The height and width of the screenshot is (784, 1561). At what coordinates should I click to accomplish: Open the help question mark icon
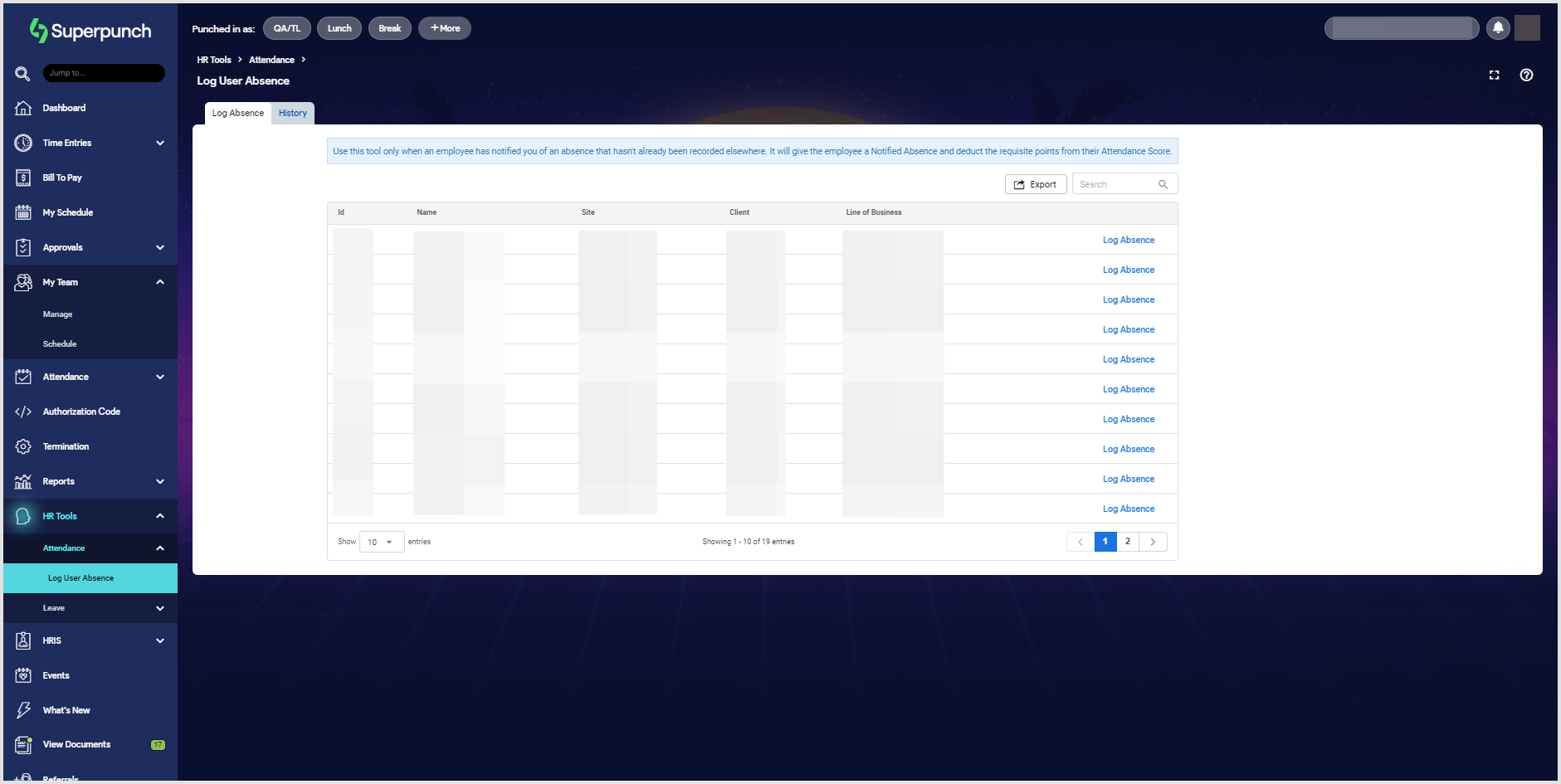tap(1526, 75)
